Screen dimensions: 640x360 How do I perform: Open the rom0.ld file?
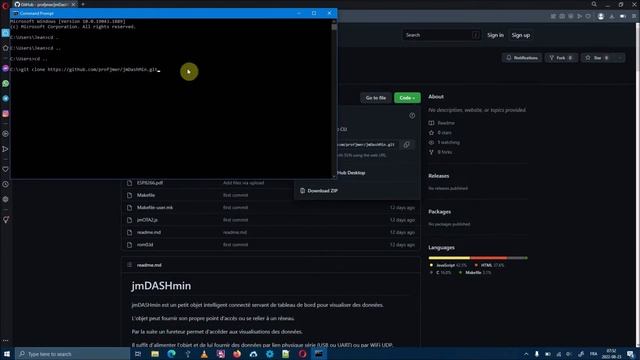pos(145,244)
